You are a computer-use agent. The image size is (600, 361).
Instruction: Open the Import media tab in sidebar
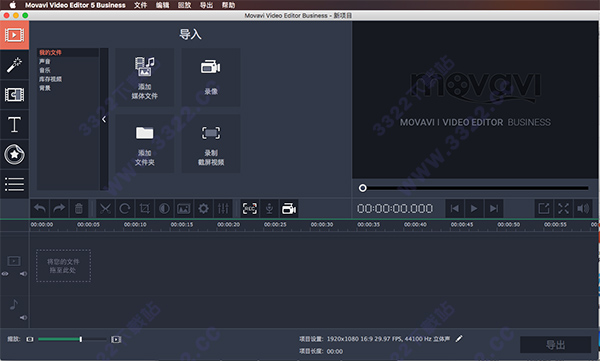[x=15, y=35]
